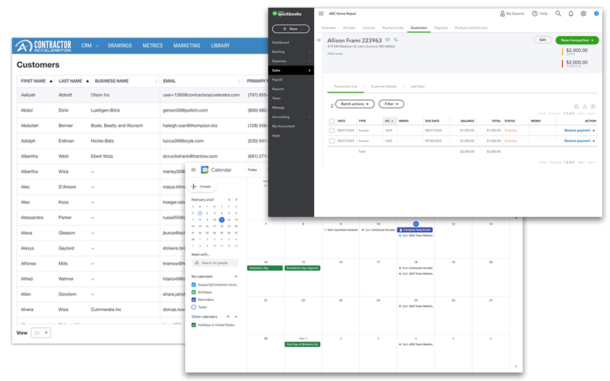Open Receive payment arrow for invoice 1439
Viewport: 610px width, 381px height.
pos(594,131)
